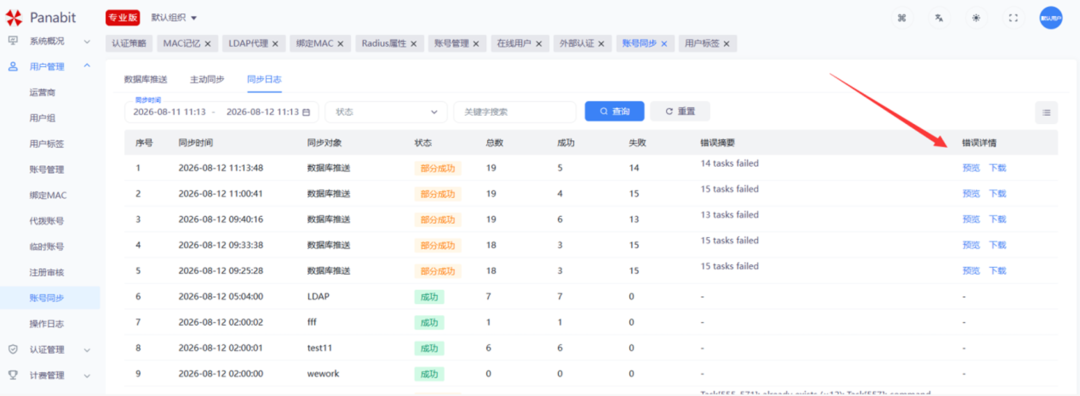The image size is (1080, 396).
Task: Open the table column settings list icon
Action: click(1046, 112)
